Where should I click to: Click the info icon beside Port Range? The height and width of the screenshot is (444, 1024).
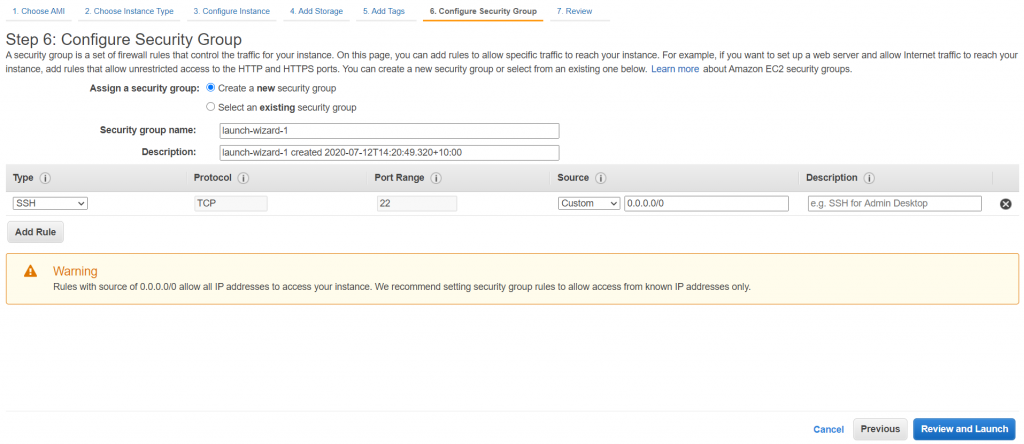tap(436, 178)
